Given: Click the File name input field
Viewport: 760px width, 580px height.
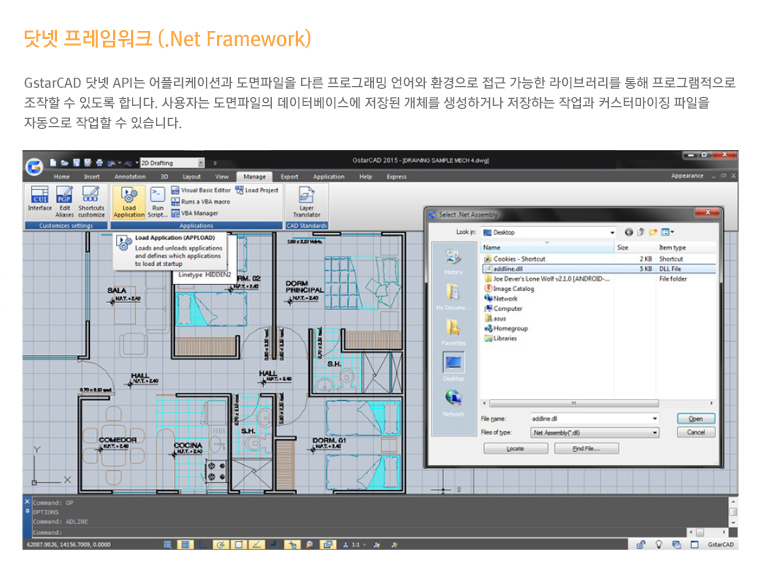Looking at the screenshot, I should click(590, 419).
